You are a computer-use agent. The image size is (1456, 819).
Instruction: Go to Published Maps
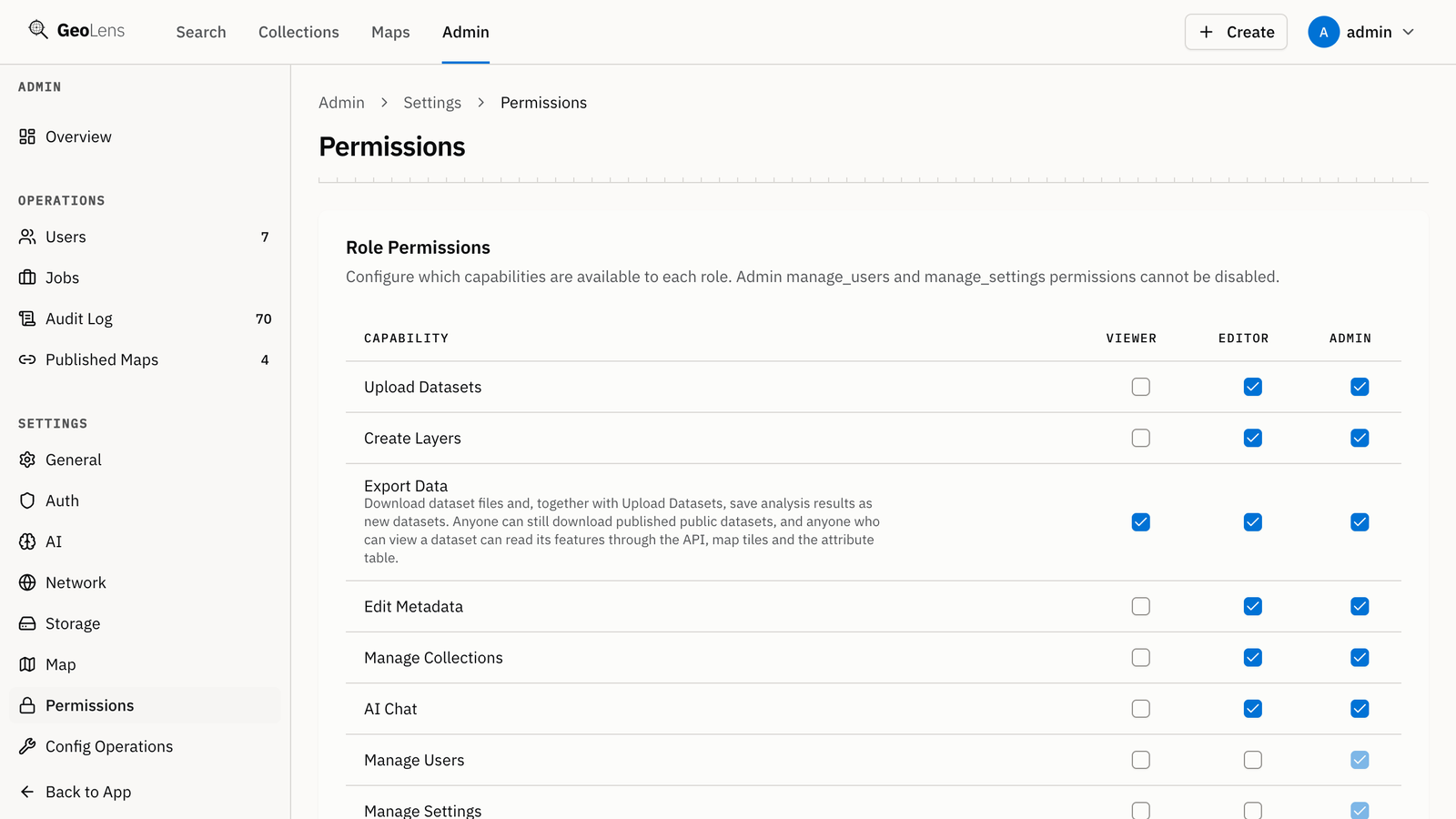[x=145, y=359]
